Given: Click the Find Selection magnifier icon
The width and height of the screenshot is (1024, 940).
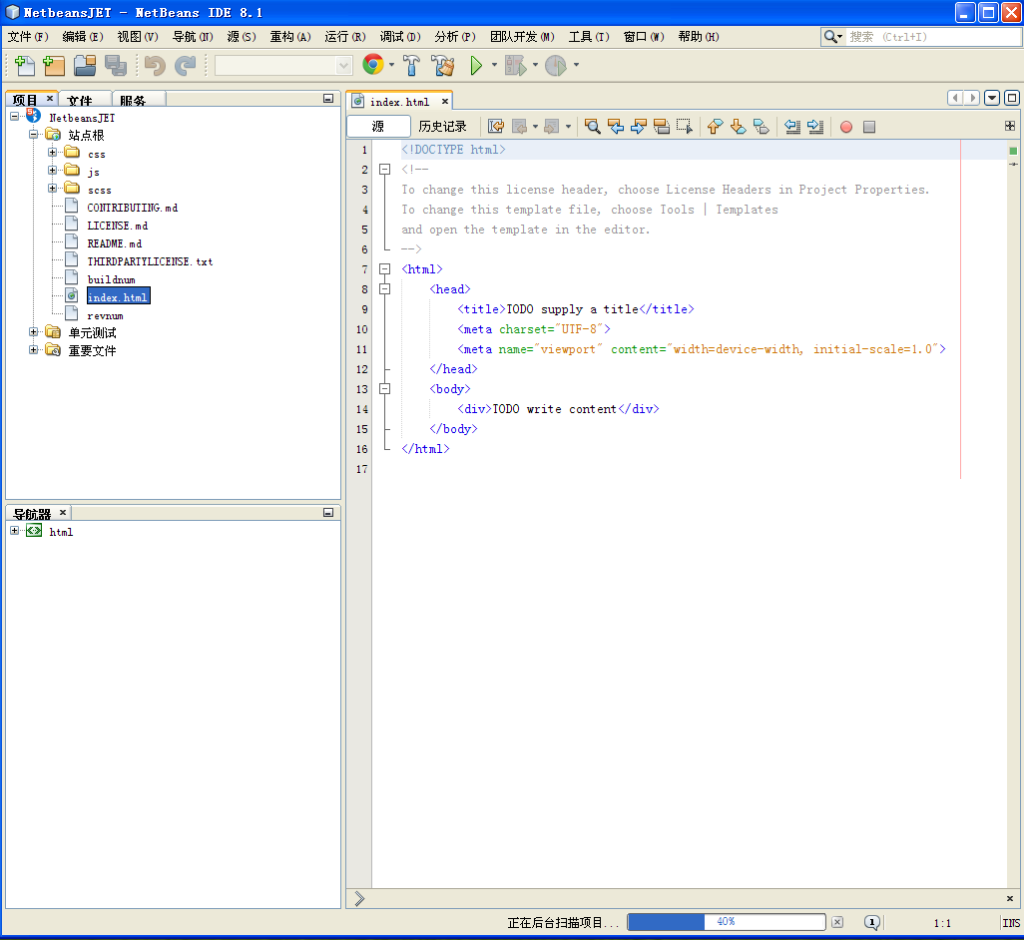Looking at the screenshot, I should [593, 127].
